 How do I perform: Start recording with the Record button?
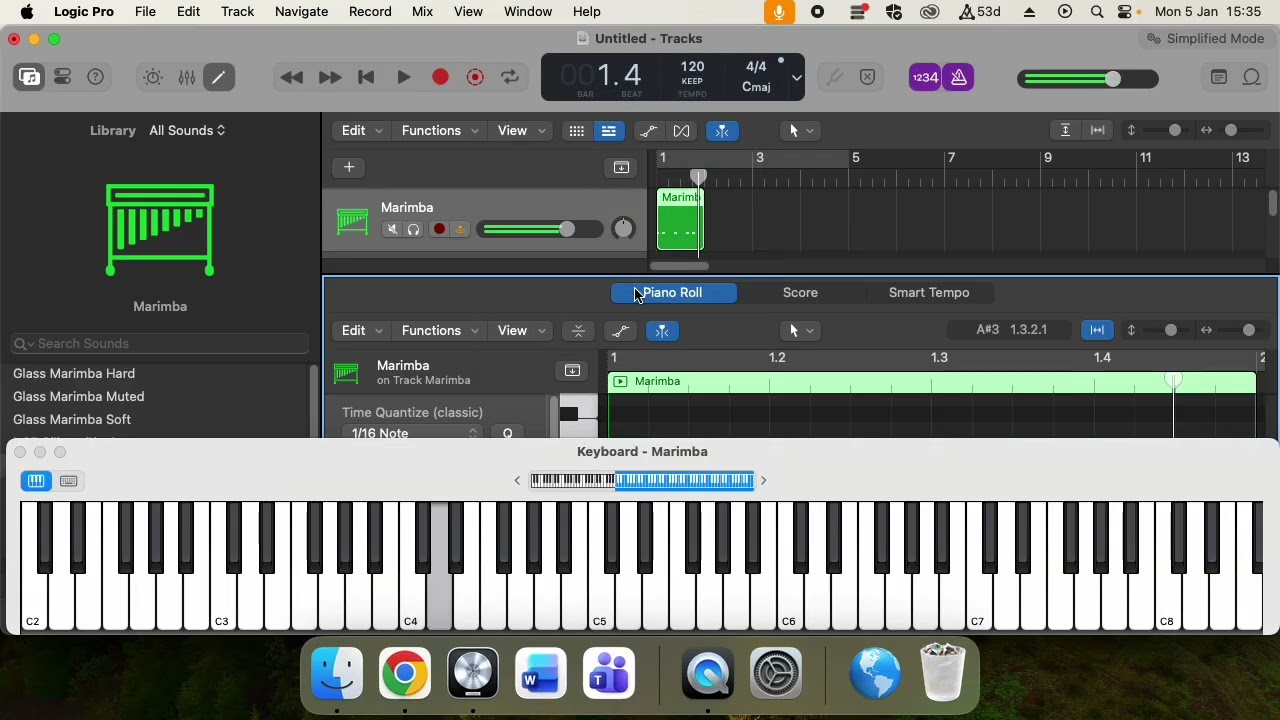(x=440, y=77)
